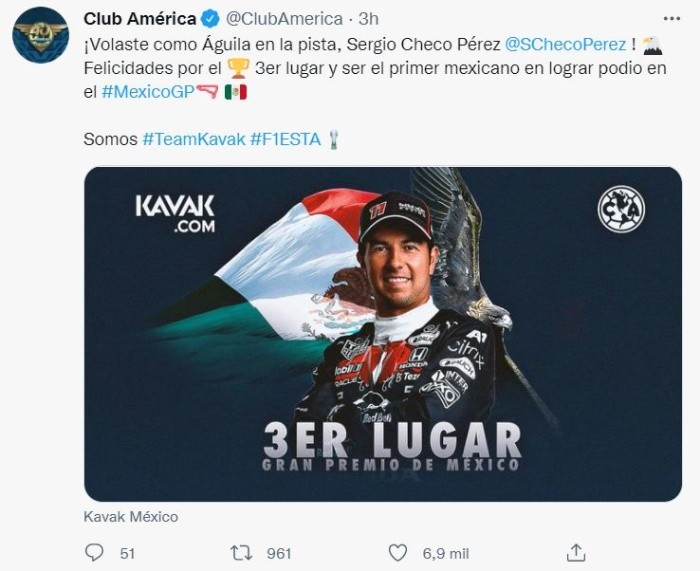Viewport: 700px width, 571px height.
Task: Click the Club América crest in the image
Action: pos(621,210)
